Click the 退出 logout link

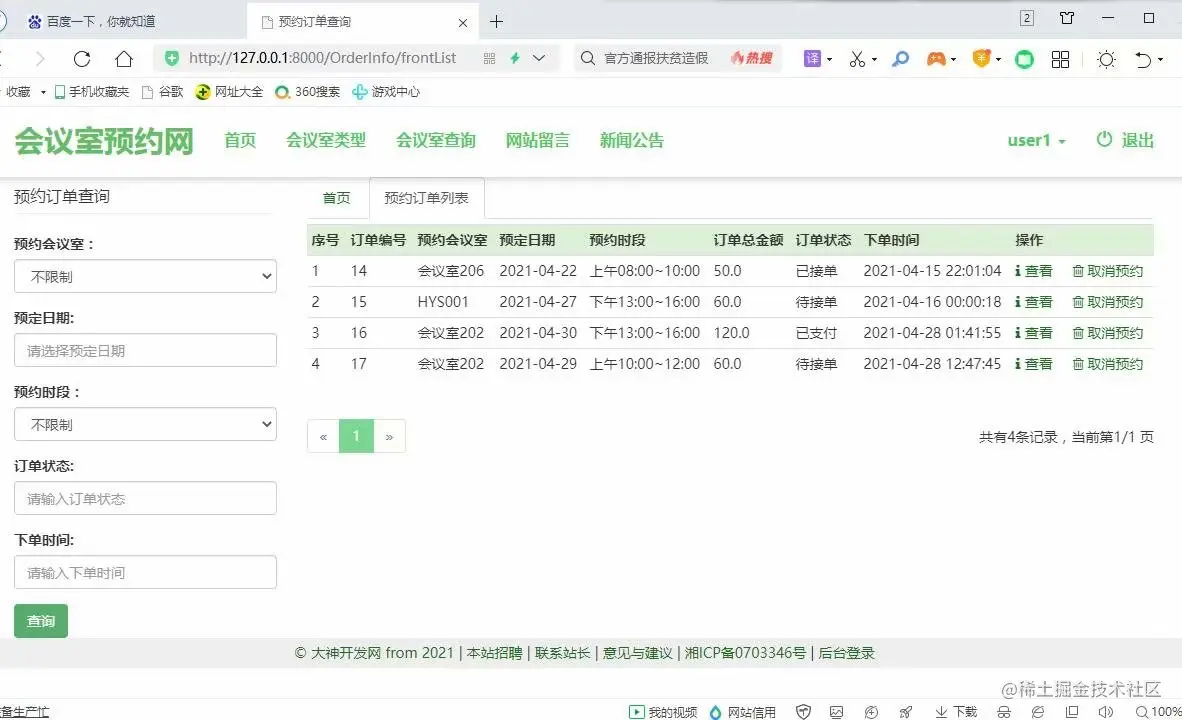pos(1125,140)
